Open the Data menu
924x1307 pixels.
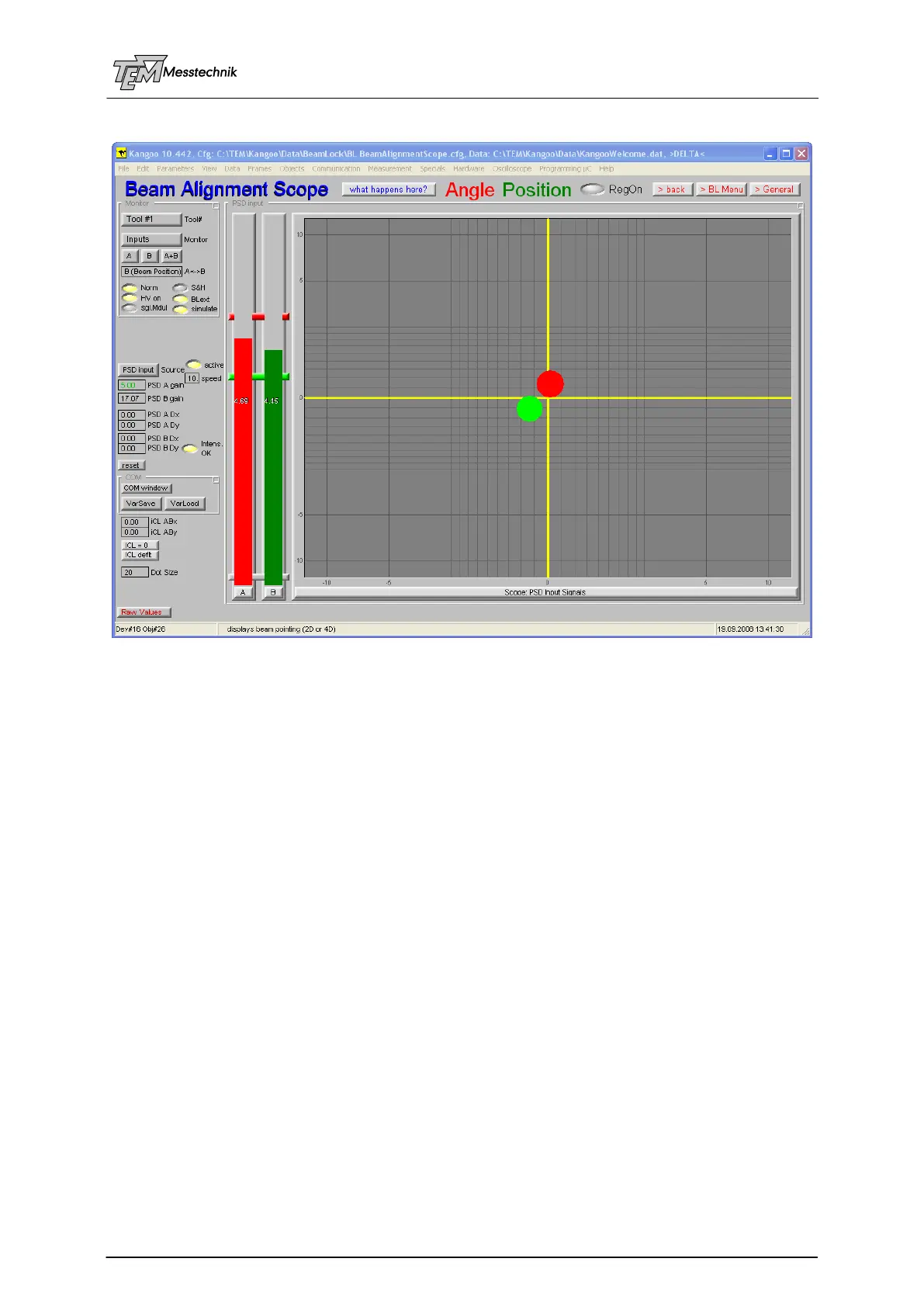tap(232, 168)
